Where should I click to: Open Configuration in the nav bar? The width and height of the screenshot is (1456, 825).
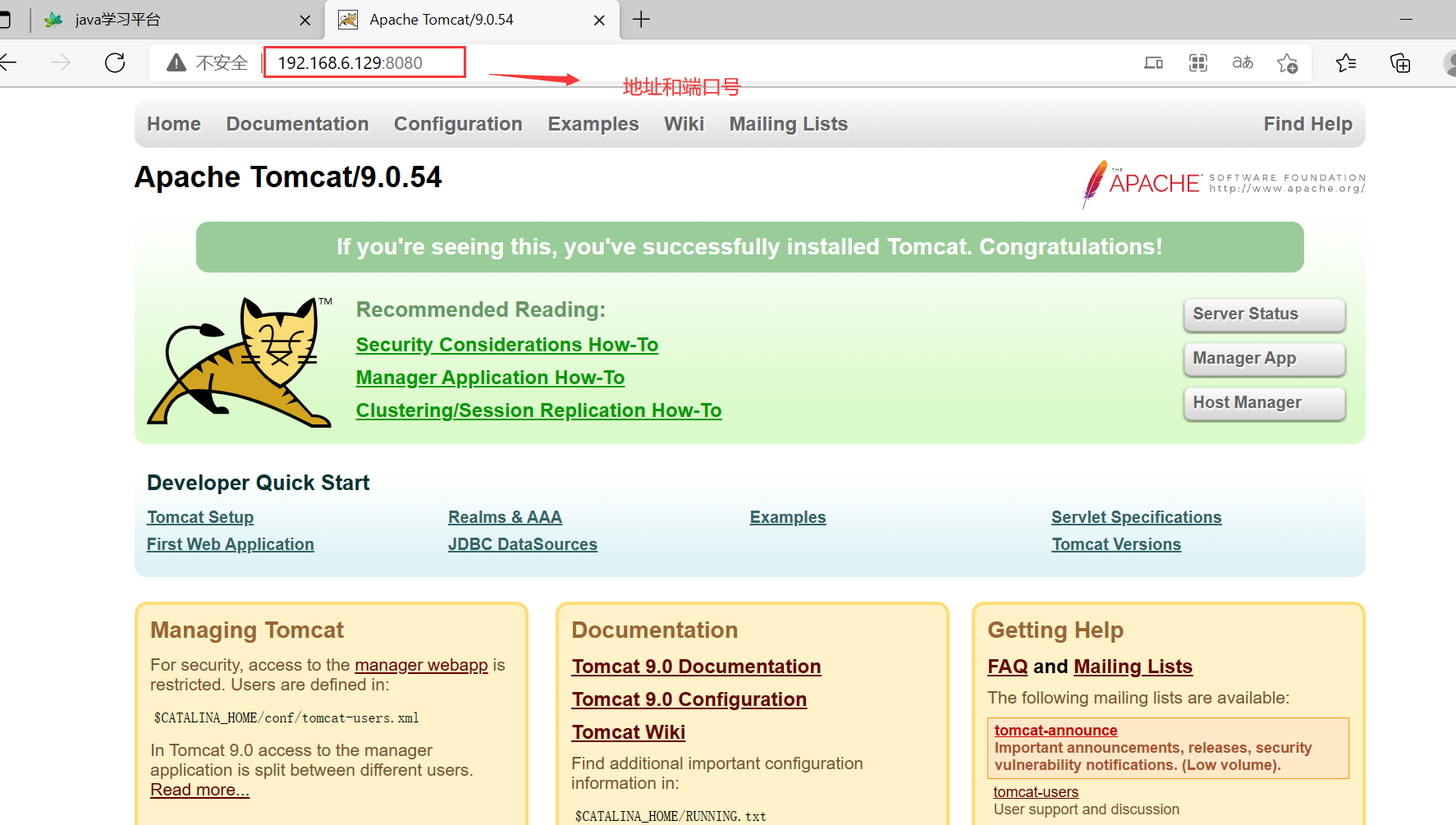[x=458, y=124]
